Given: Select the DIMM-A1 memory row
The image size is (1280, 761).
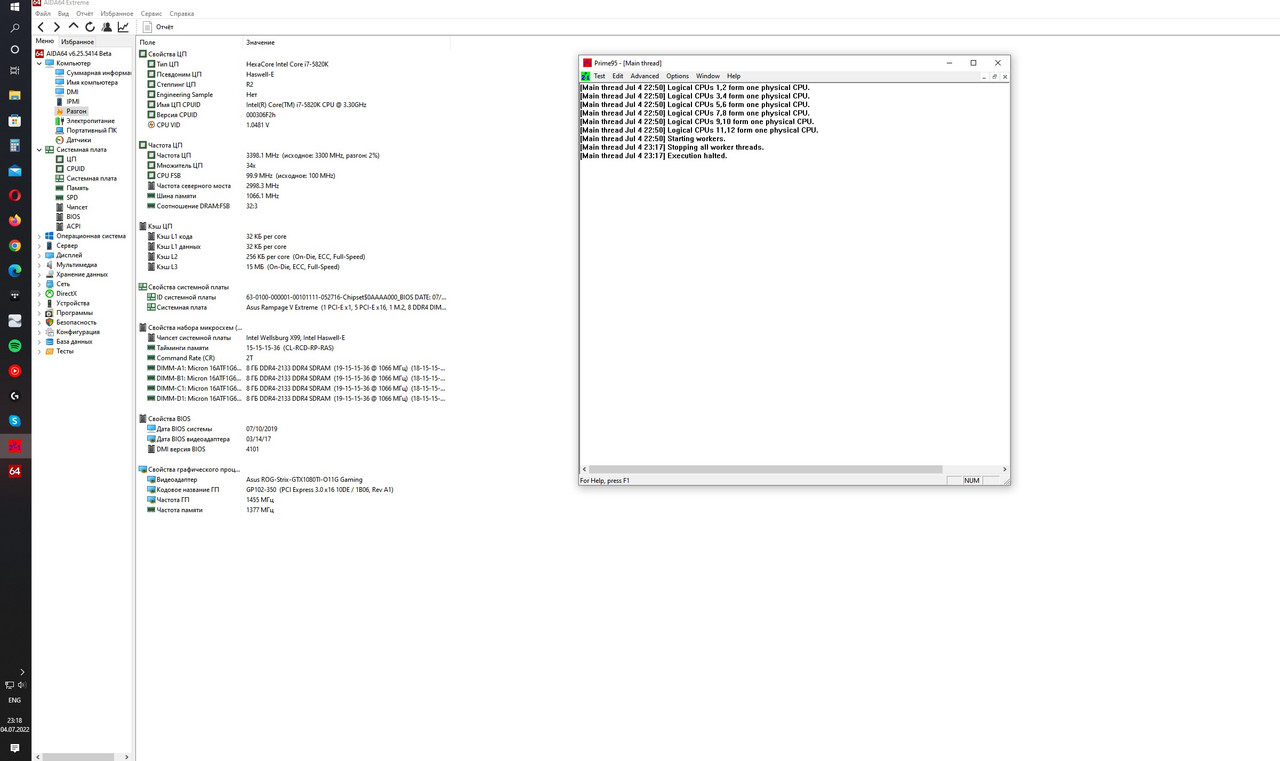Looking at the screenshot, I should coord(293,368).
